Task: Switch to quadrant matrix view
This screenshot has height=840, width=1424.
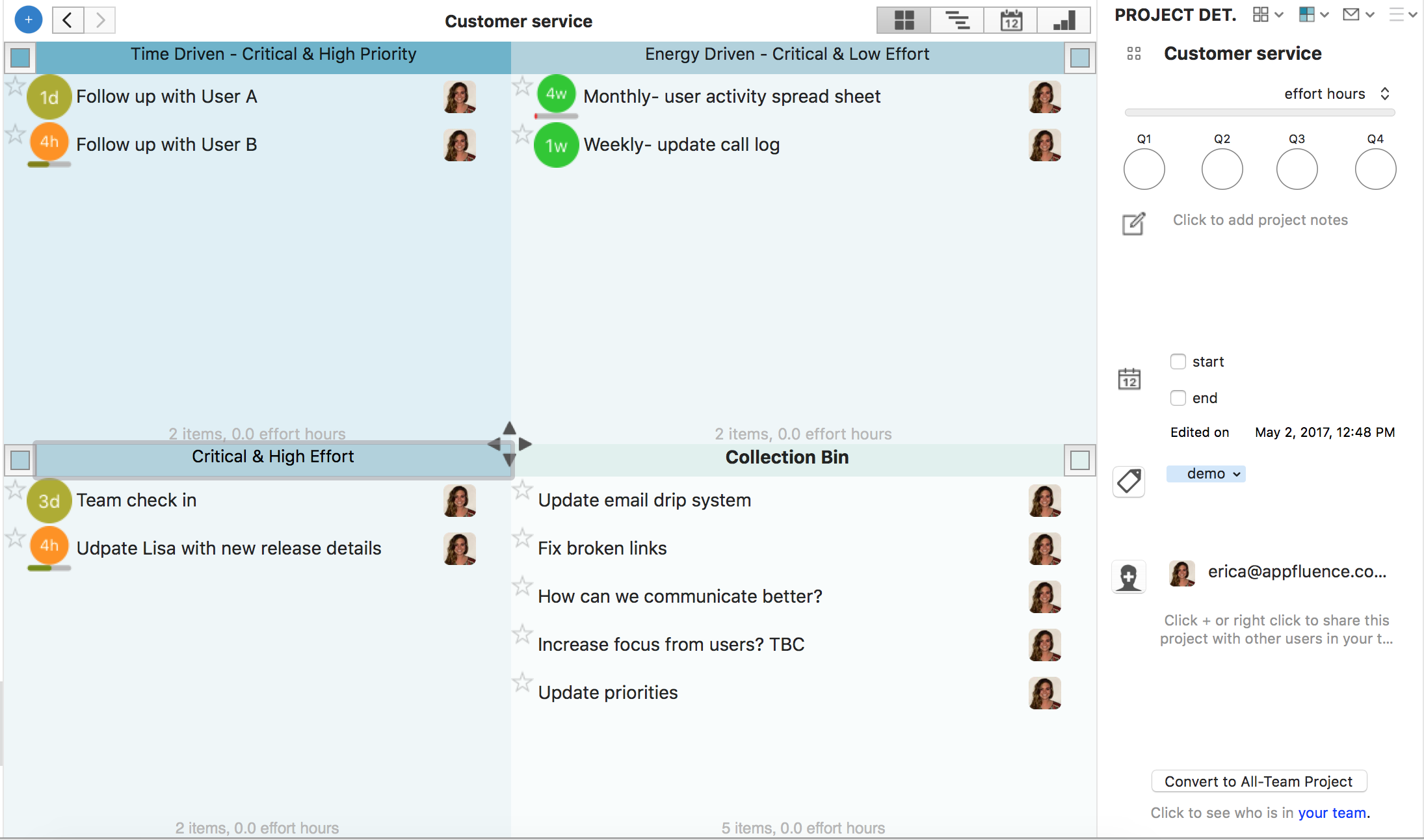Action: click(904, 20)
